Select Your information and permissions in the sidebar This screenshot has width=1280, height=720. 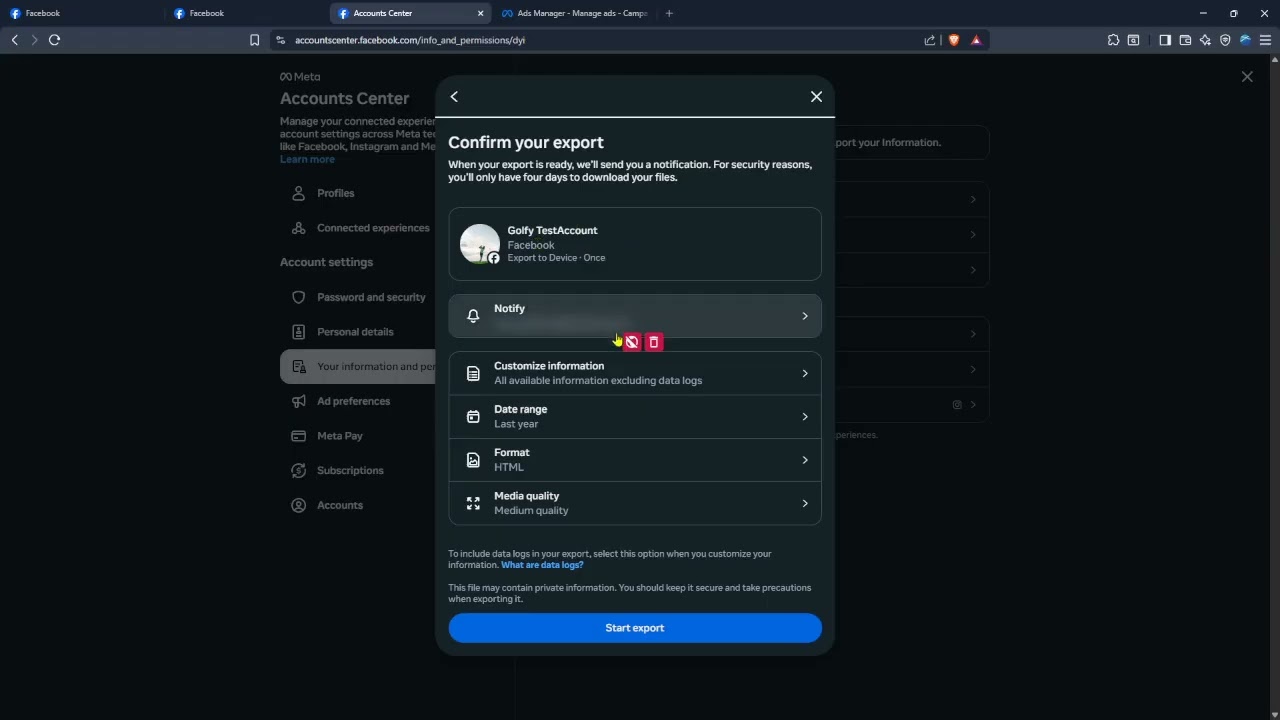(x=357, y=367)
